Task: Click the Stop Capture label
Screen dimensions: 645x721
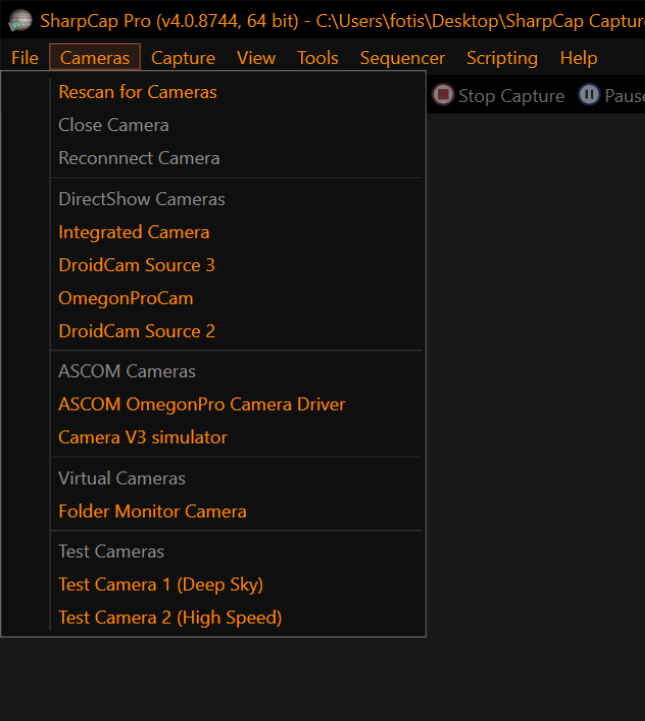Action: click(511, 96)
